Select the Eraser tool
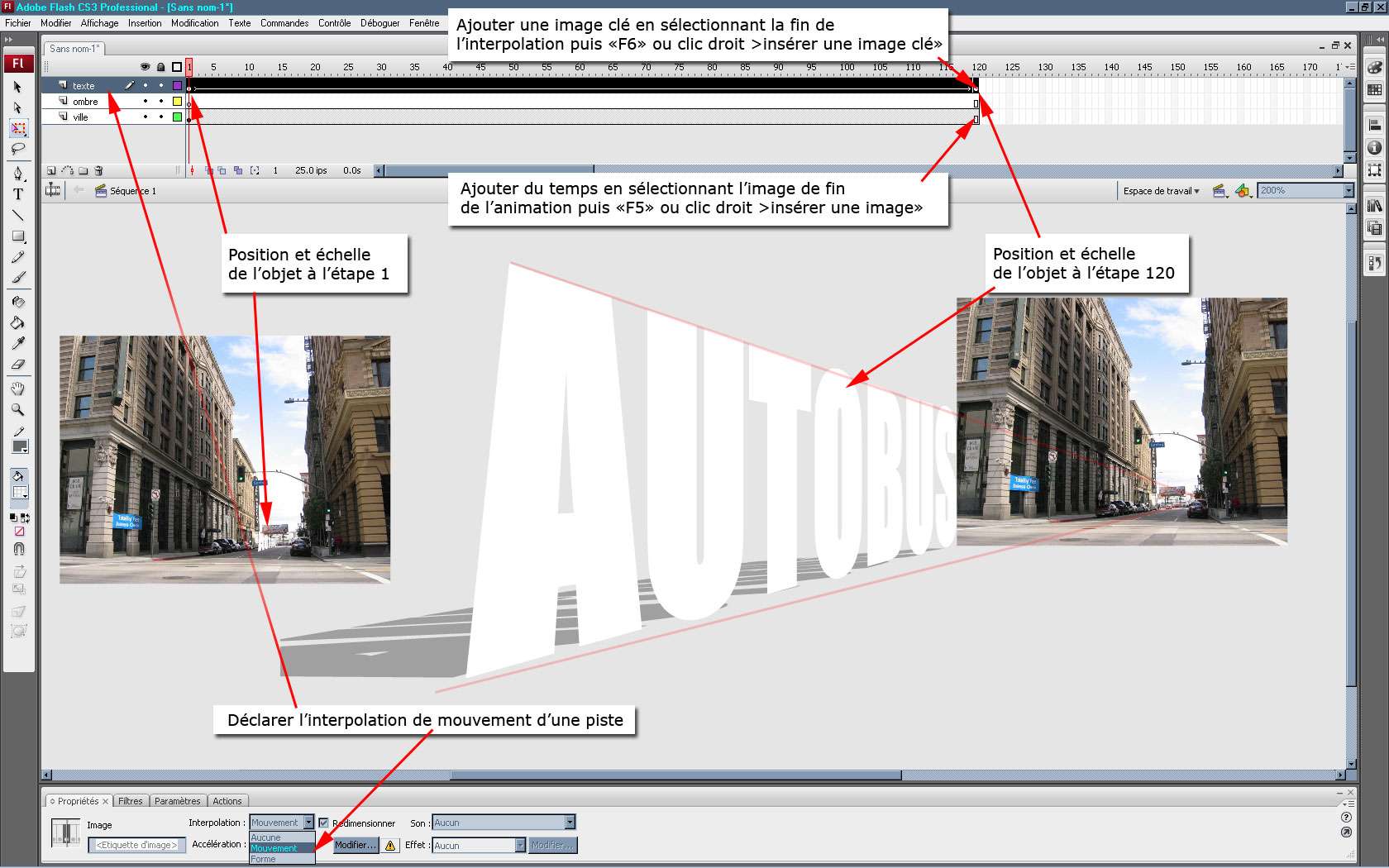The width and height of the screenshot is (1389, 868). pyautogui.click(x=18, y=364)
